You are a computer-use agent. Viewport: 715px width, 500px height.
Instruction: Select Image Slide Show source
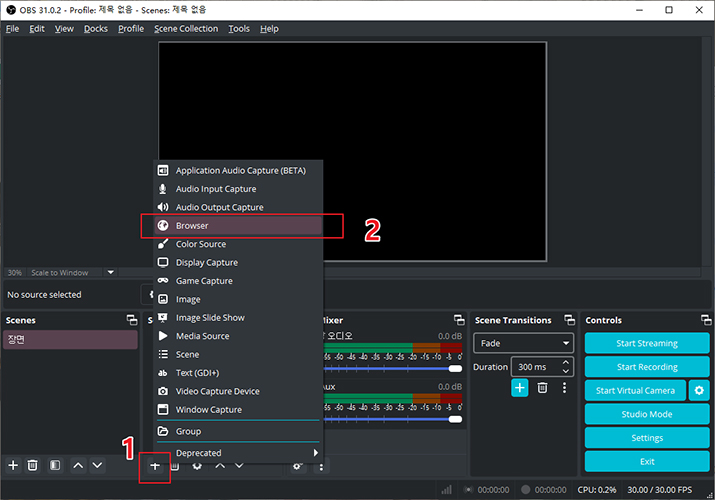point(238,318)
